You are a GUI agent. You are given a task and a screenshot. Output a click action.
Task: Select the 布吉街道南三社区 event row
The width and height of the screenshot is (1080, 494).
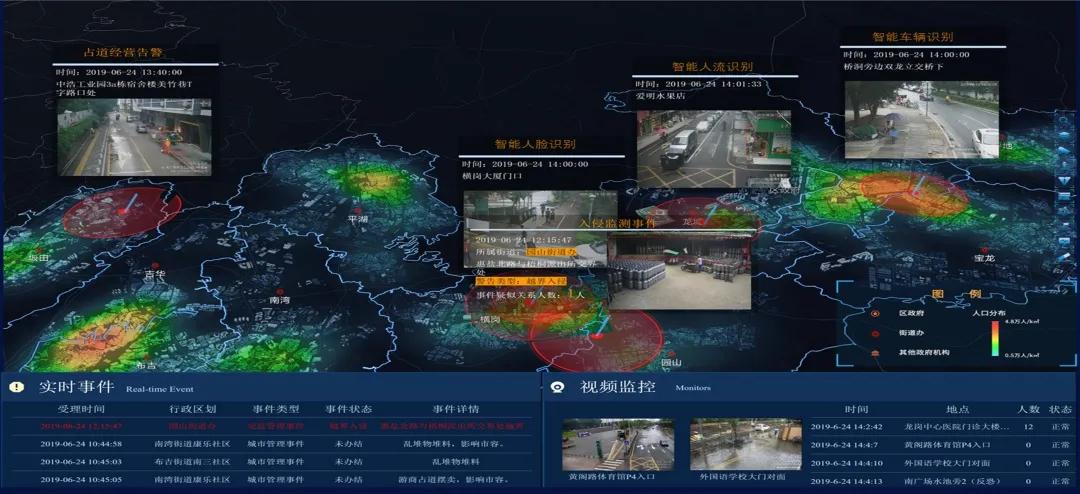click(x=272, y=462)
